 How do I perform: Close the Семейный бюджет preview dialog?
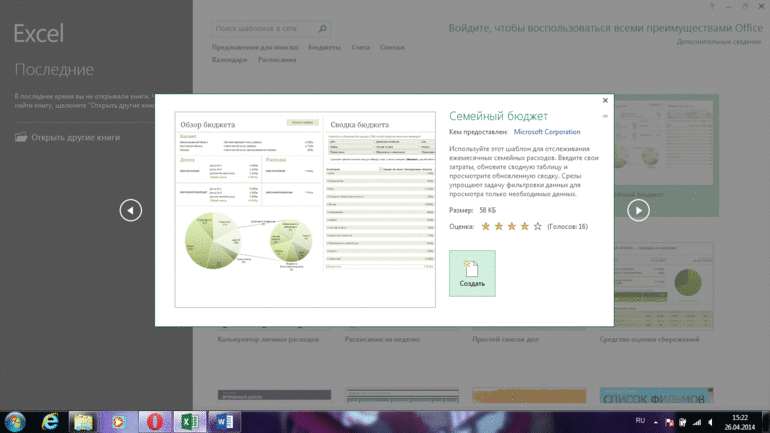click(x=605, y=101)
